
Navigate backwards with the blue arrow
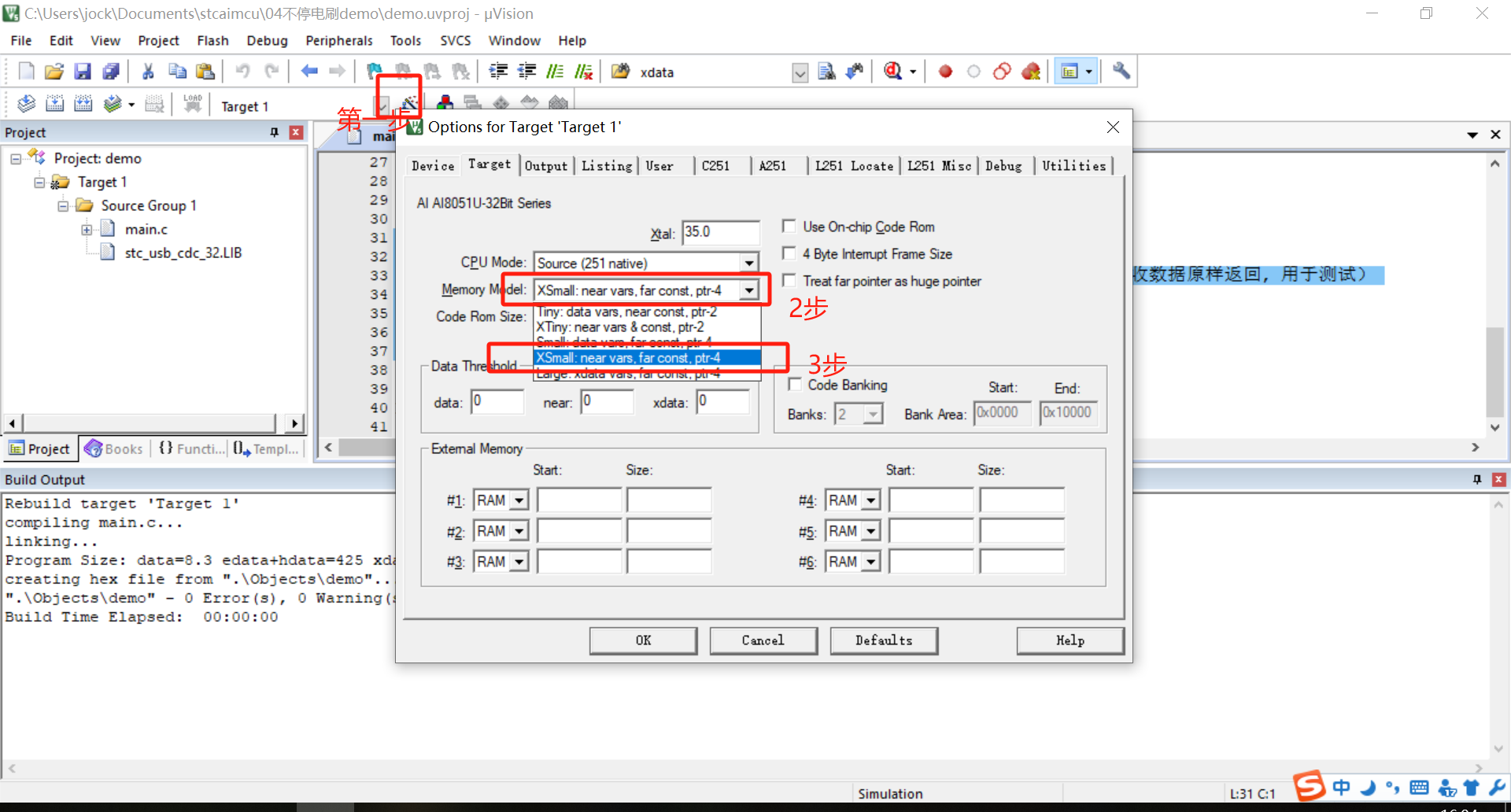tap(309, 72)
